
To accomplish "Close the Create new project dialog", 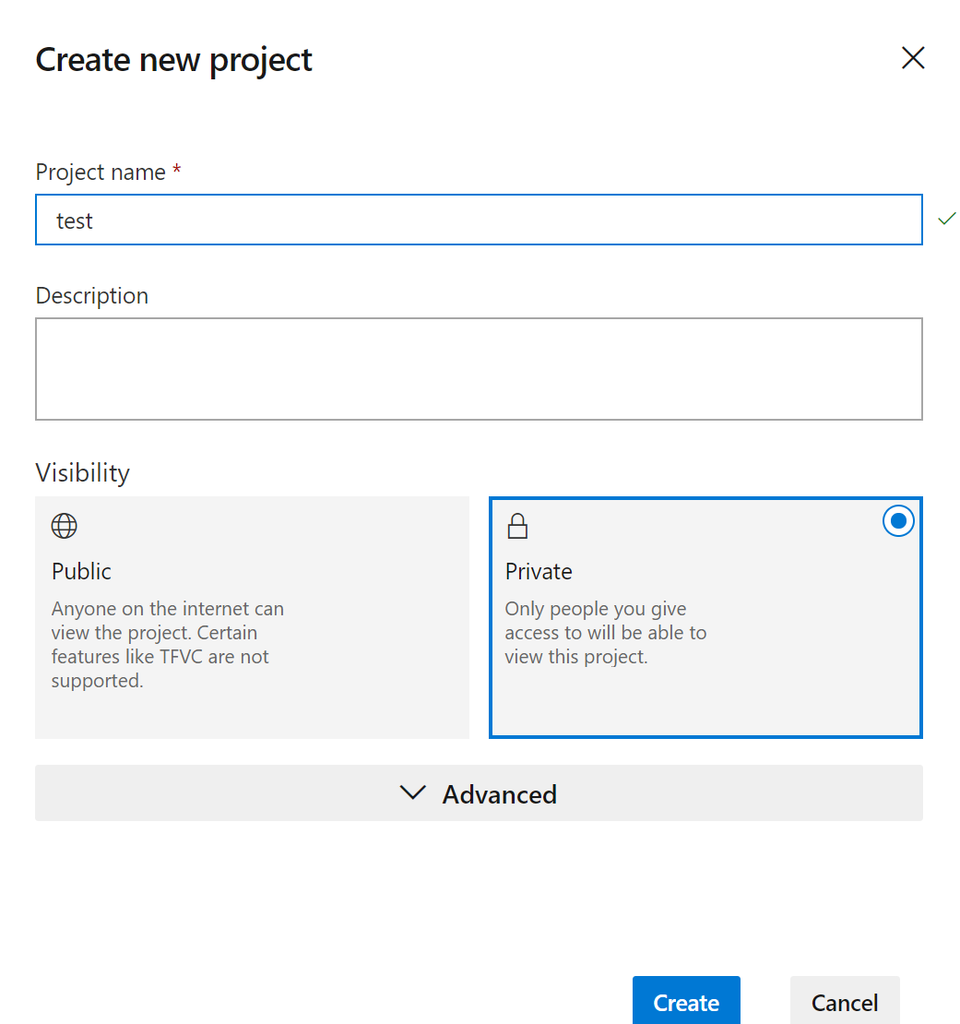I will (x=912, y=59).
